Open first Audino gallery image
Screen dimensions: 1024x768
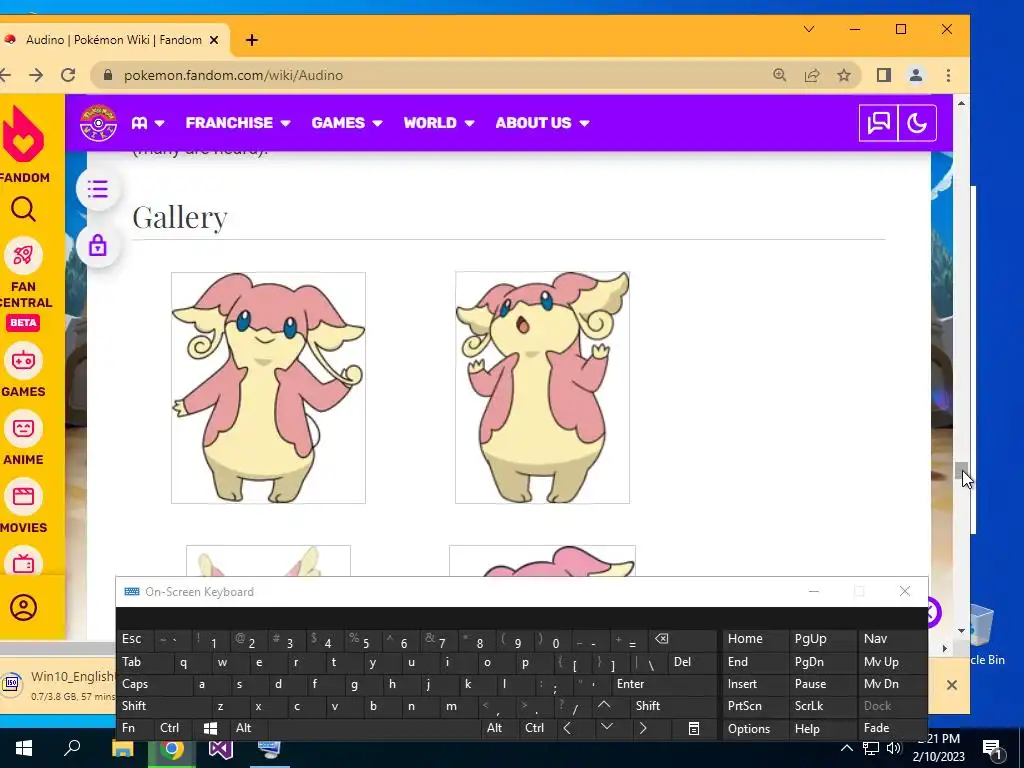(268, 388)
